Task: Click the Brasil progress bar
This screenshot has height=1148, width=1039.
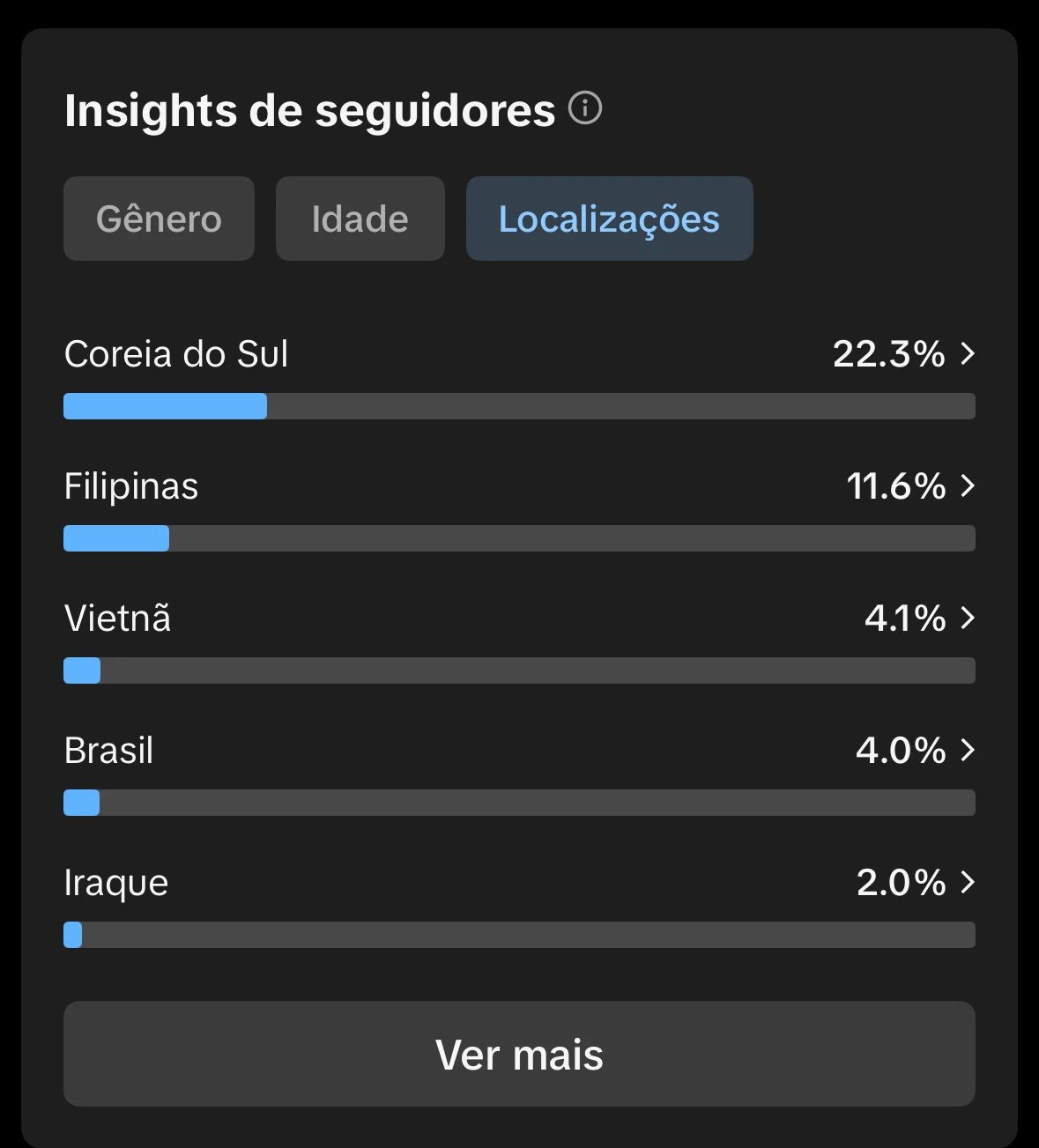Action: [x=519, y=803]
